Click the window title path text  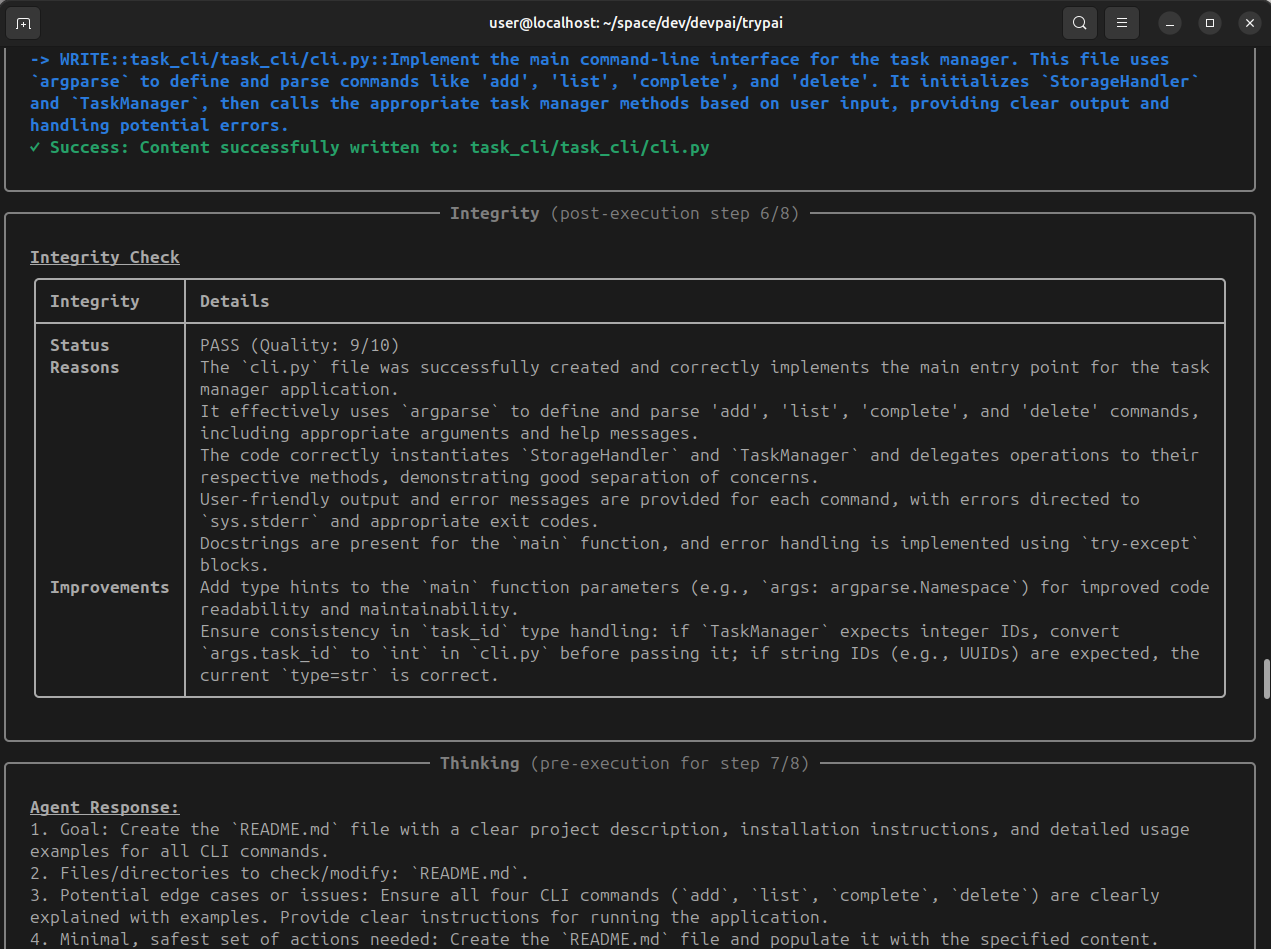pos(635,22)
